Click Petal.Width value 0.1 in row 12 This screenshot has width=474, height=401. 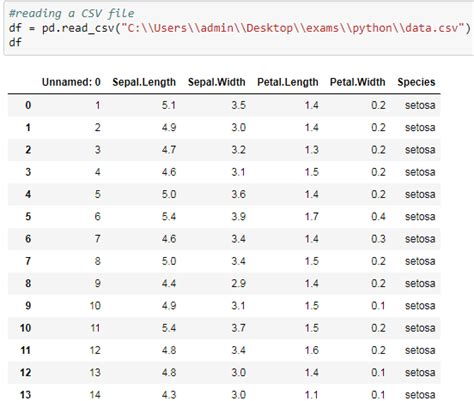[378, 373]
